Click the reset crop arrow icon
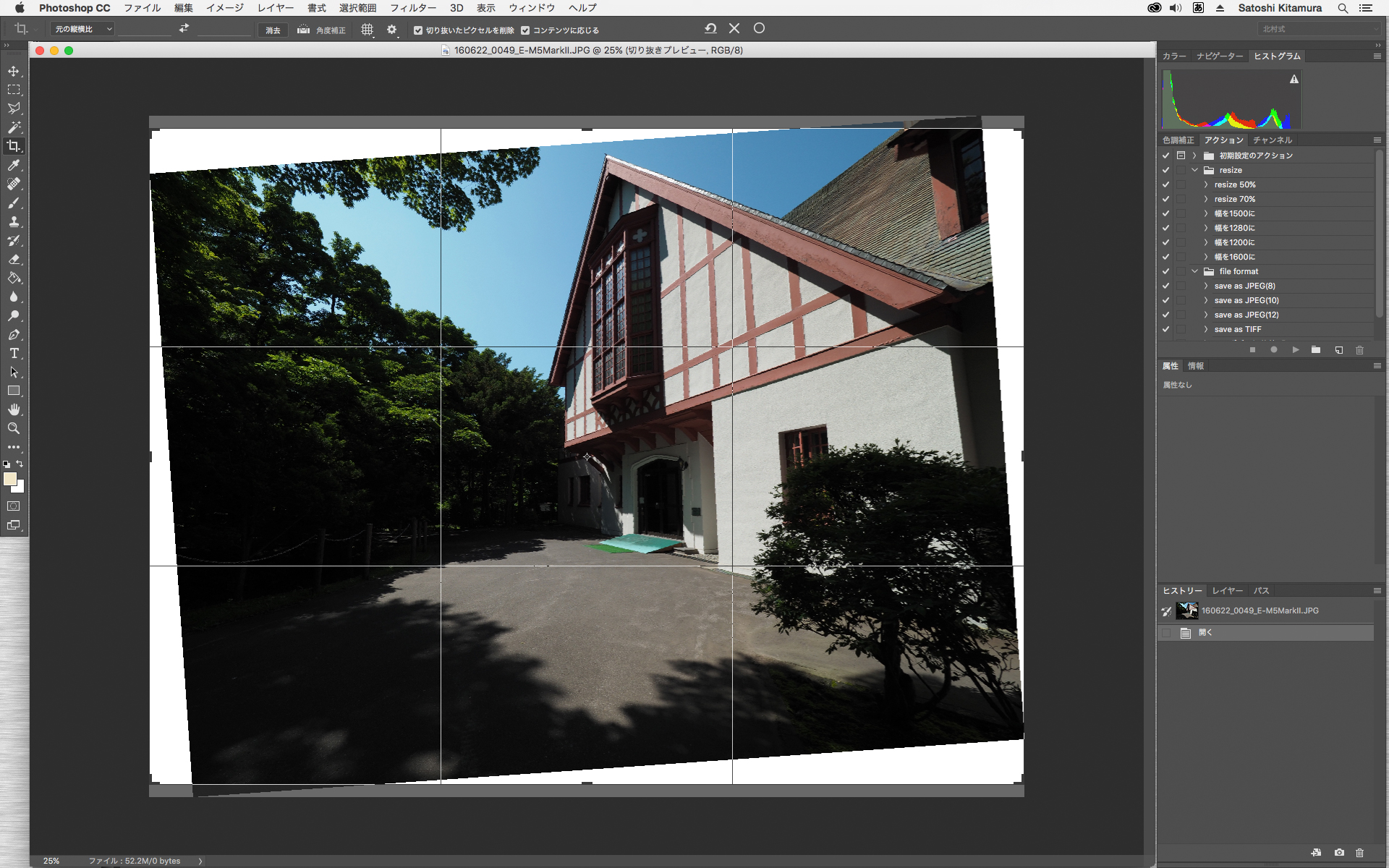 [x=710, y=28]
